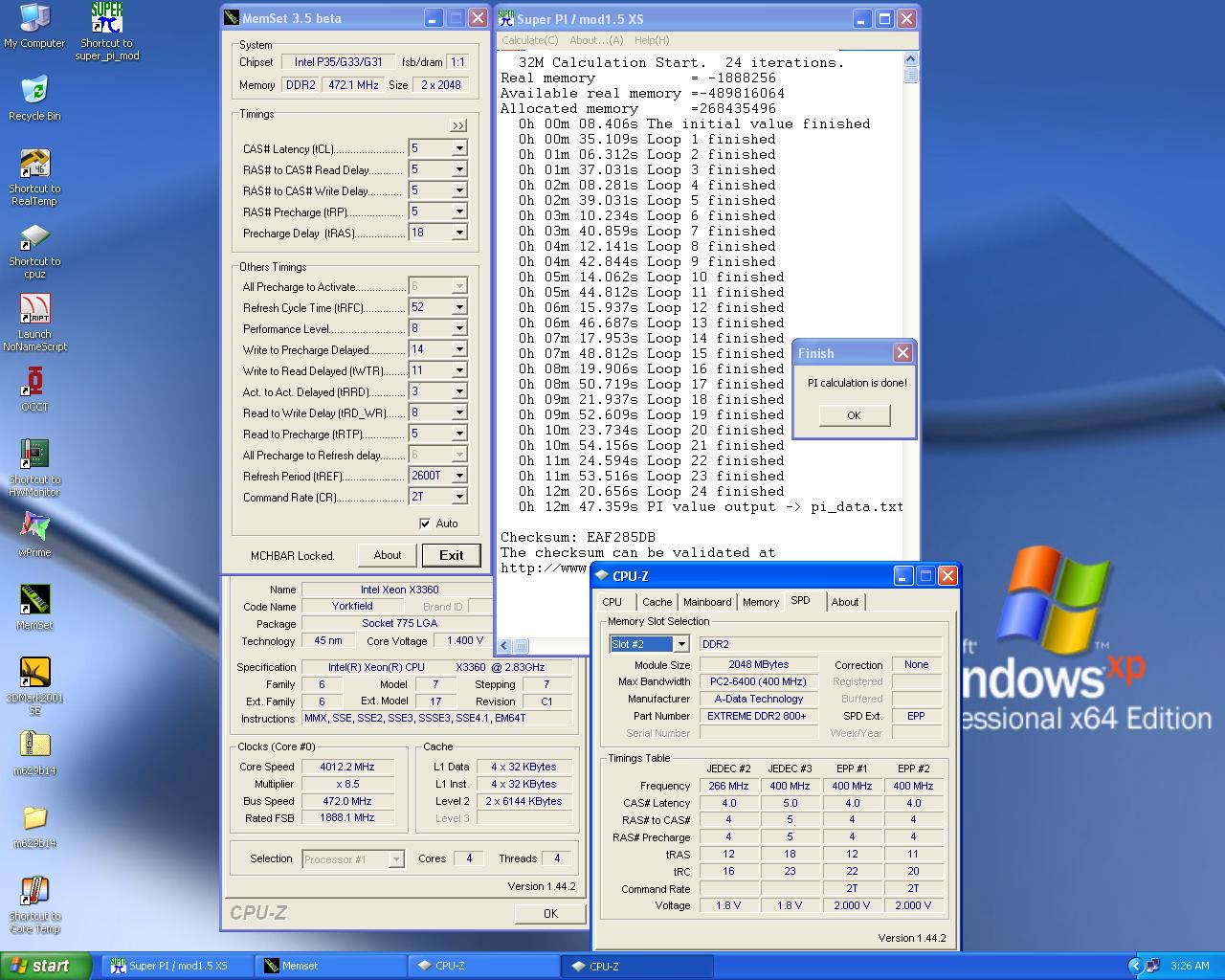Switch to the About tab in CPU-Z
This screenshot has width=1225, height=980.
tap(845, 602)
